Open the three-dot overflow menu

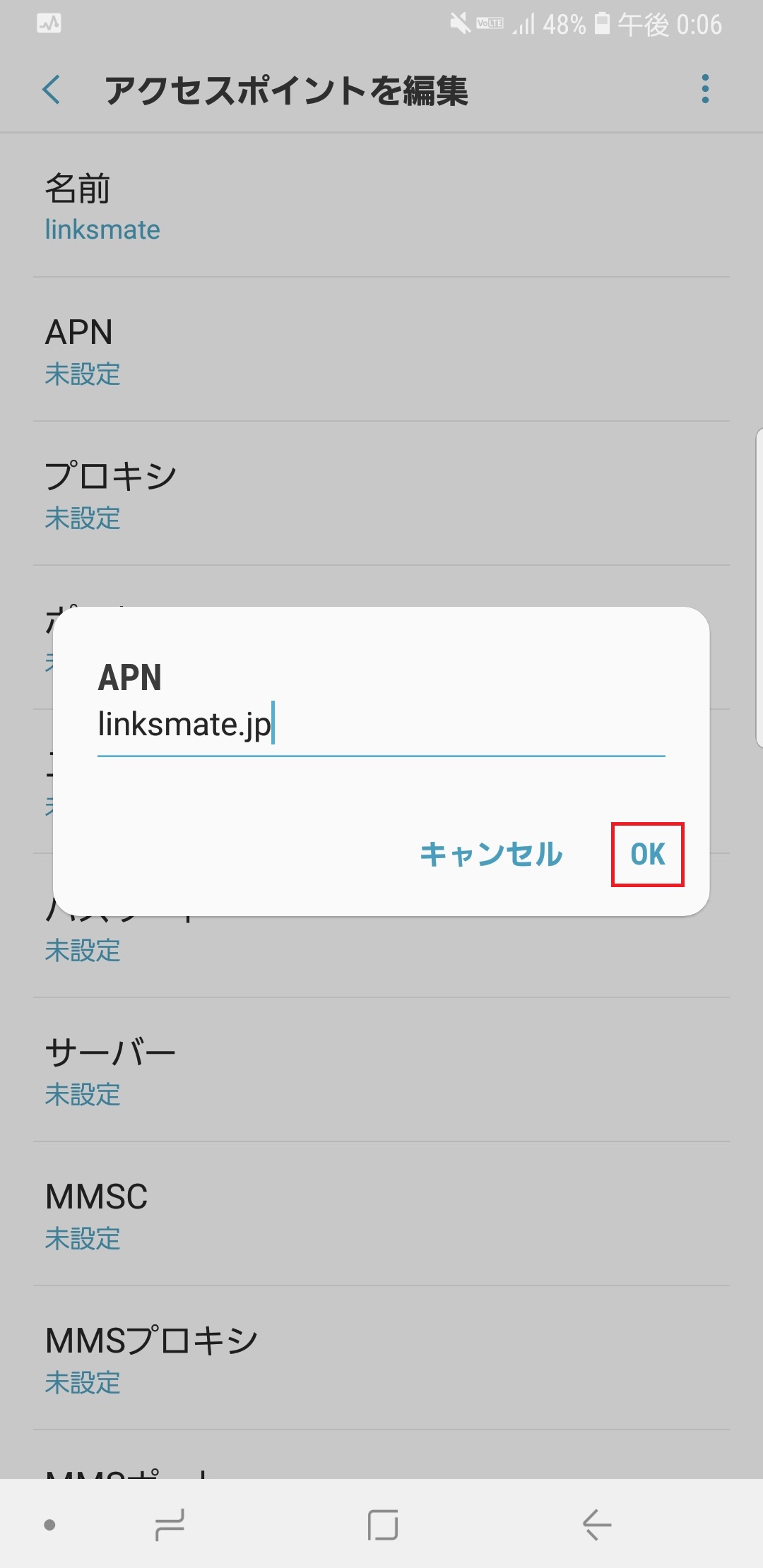(704, 90)
